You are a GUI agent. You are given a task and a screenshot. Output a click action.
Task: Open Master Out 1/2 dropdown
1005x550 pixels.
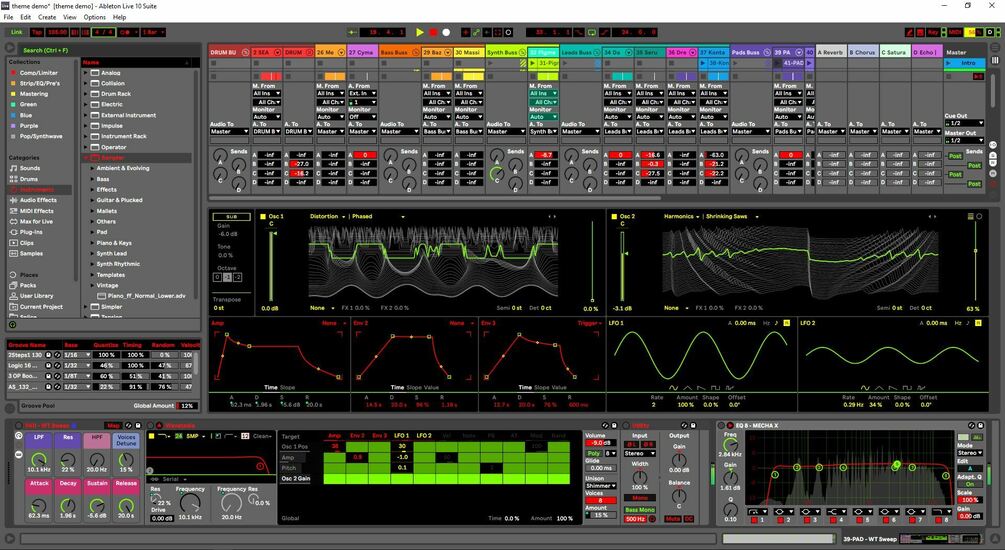click(x=964, y=140)
